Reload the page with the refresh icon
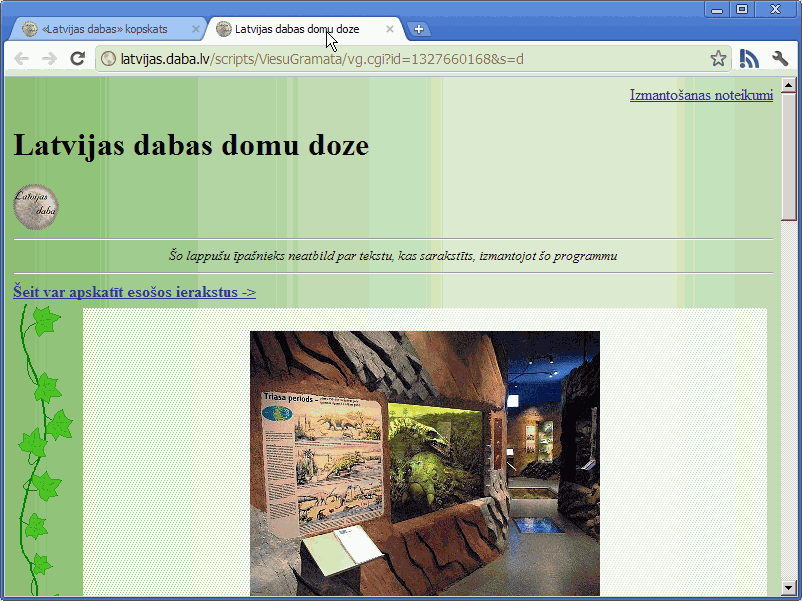802x601 pixels. click(77, 58)
